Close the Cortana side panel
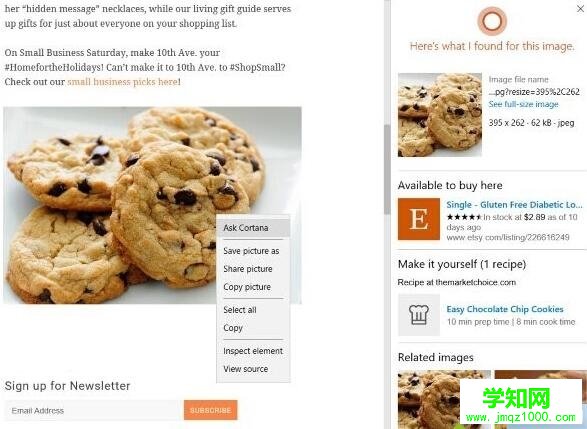 tap(580, 8)
